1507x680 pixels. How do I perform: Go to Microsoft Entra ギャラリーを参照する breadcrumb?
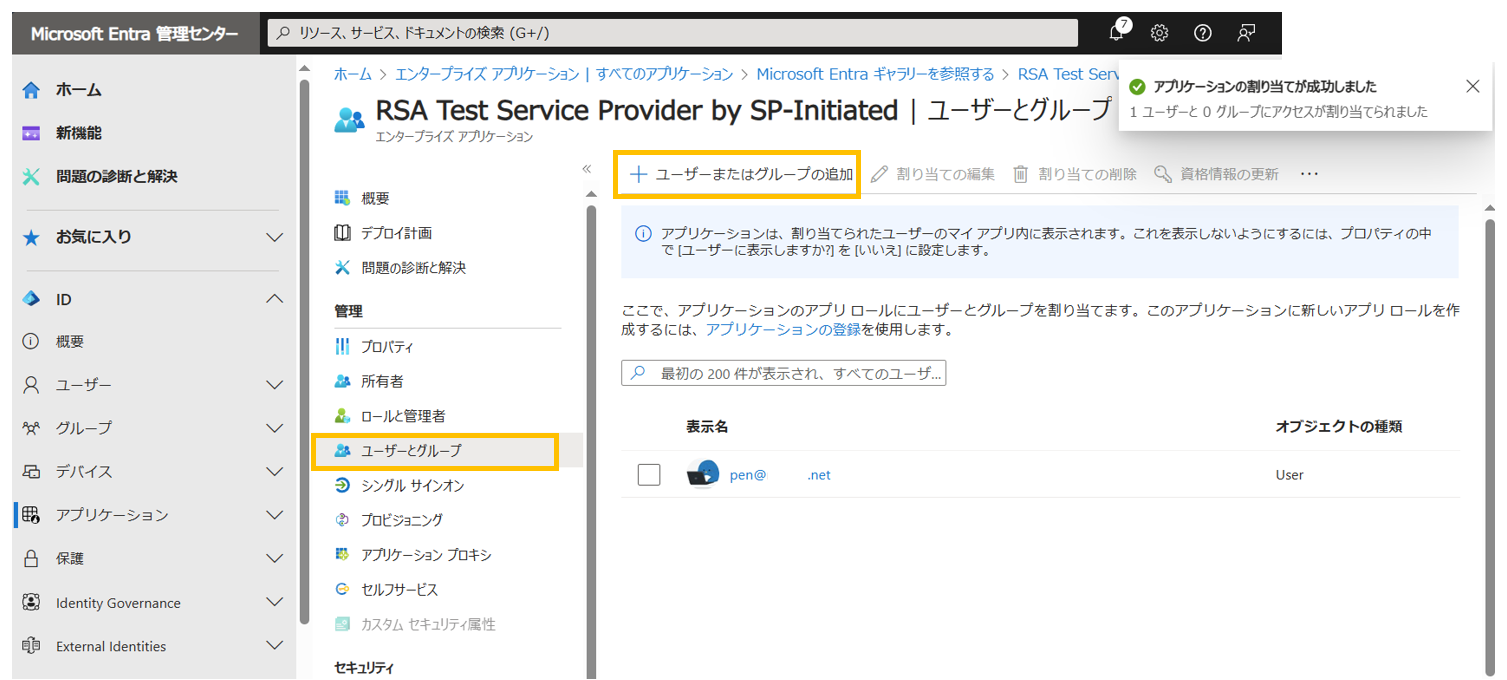pos(875,74)
